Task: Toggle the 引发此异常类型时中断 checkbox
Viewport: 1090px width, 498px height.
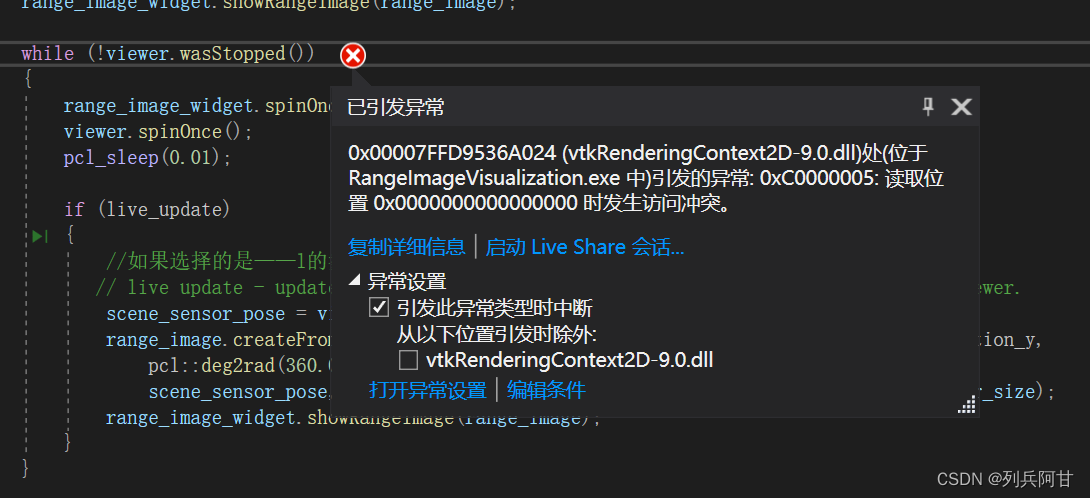Action: [379, 307]
